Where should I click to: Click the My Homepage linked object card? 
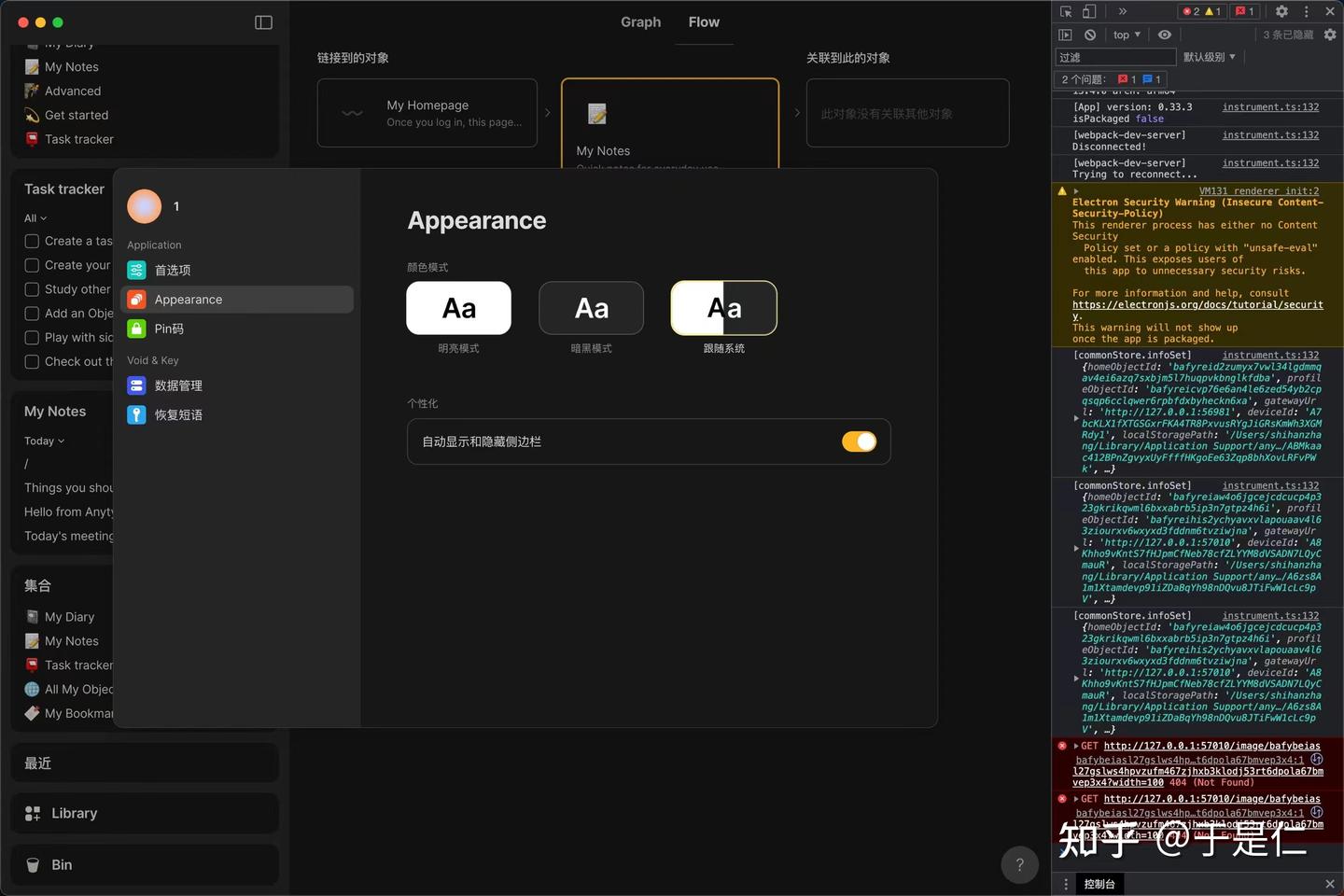coord(427,113)
